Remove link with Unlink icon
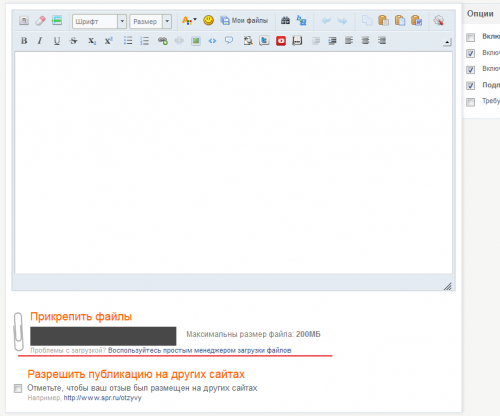Screen dimensions: 500x416 (x=179, y=41)
